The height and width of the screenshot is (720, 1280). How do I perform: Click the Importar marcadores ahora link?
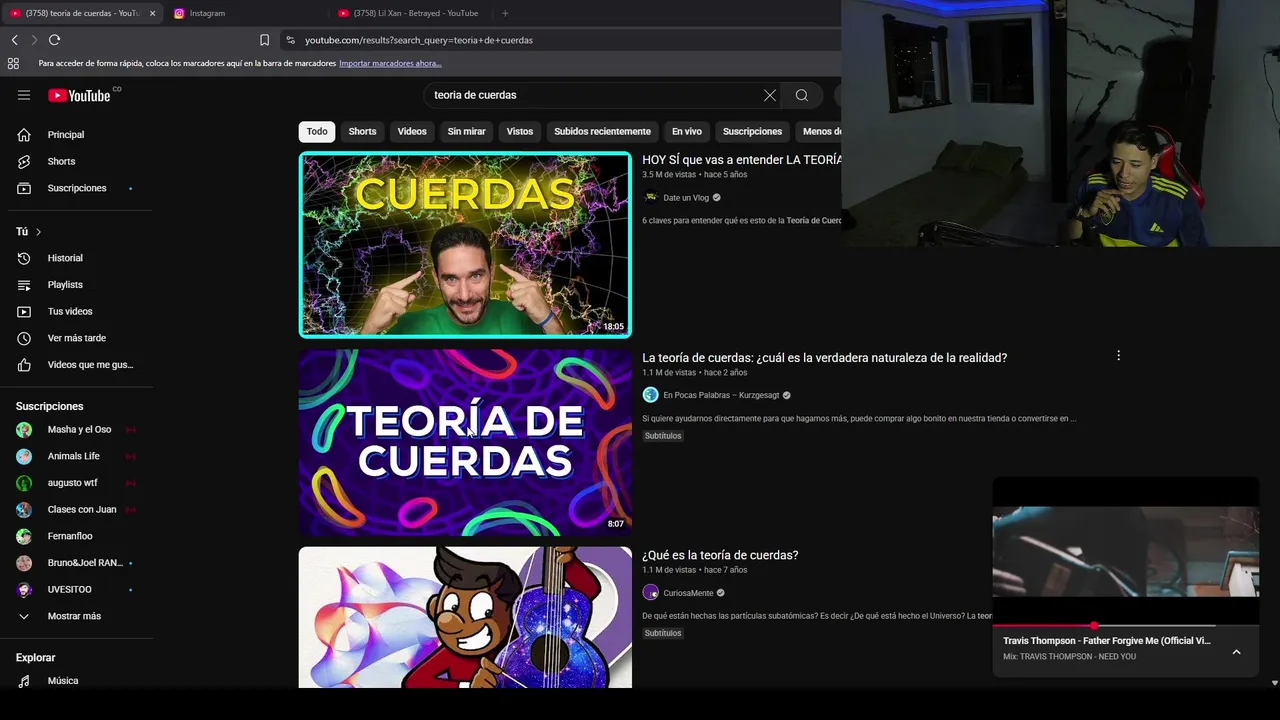coord(390,63)
